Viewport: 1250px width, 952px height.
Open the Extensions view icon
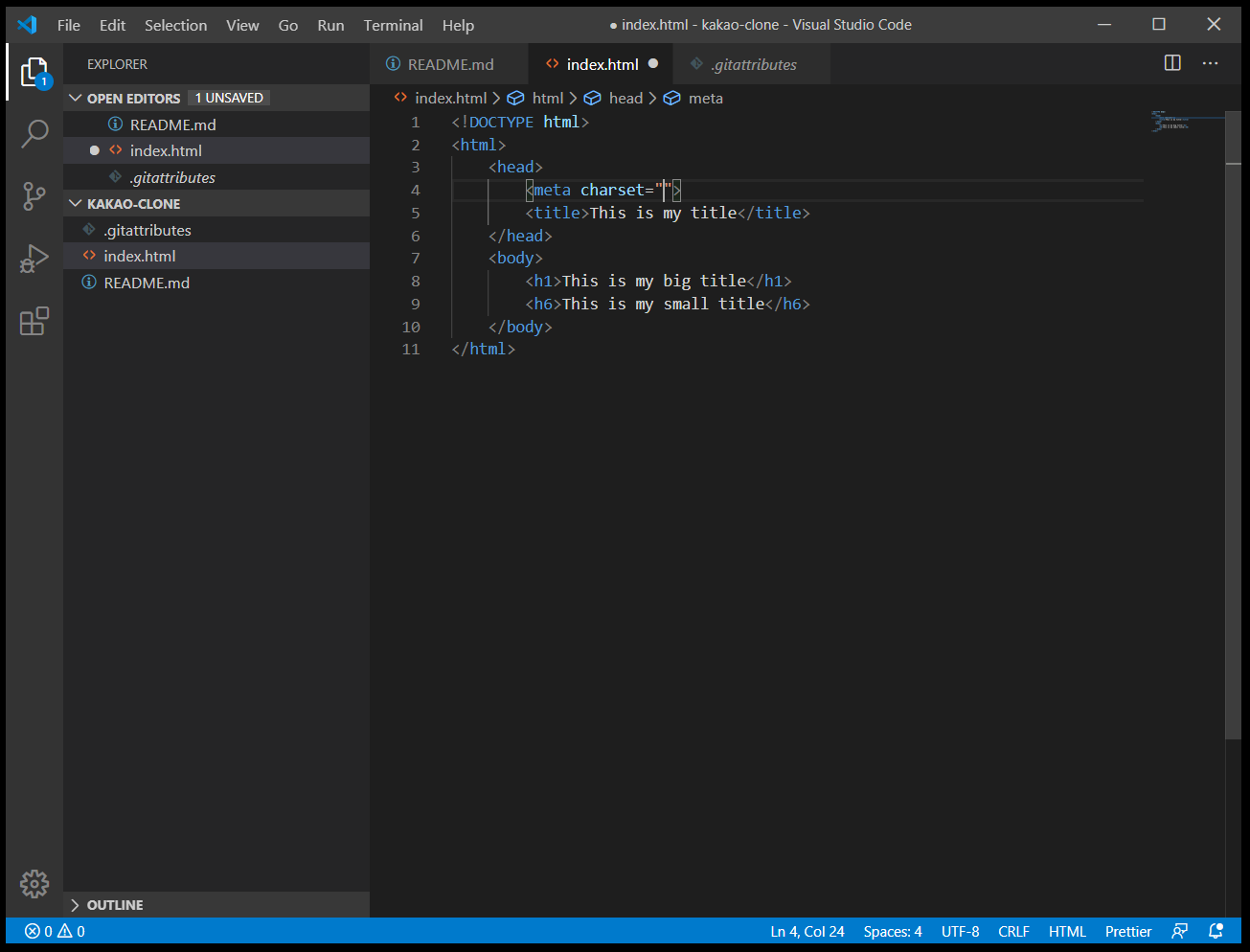click(34, 321)
